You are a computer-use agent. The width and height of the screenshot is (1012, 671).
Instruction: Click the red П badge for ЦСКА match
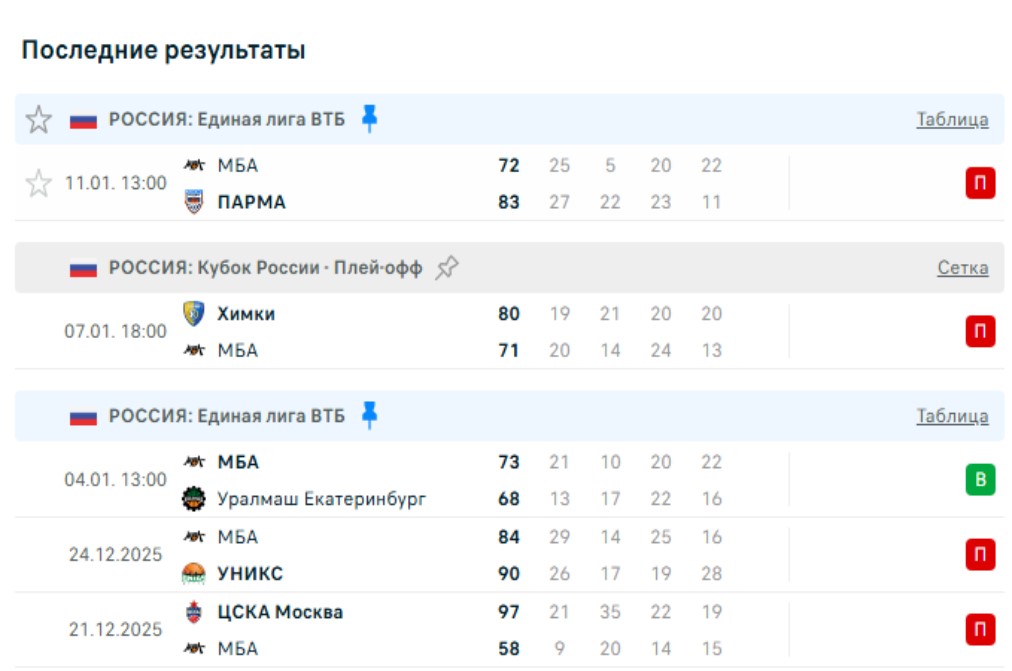980,629
